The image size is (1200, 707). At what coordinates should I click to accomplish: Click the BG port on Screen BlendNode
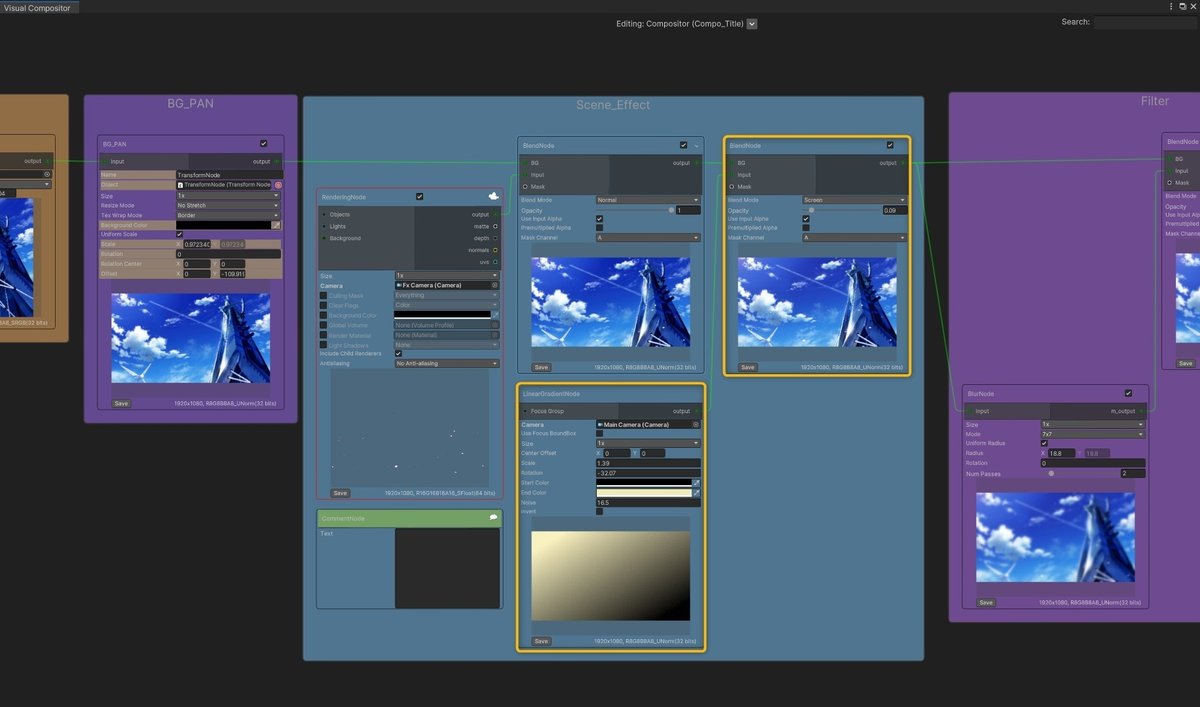733,162
